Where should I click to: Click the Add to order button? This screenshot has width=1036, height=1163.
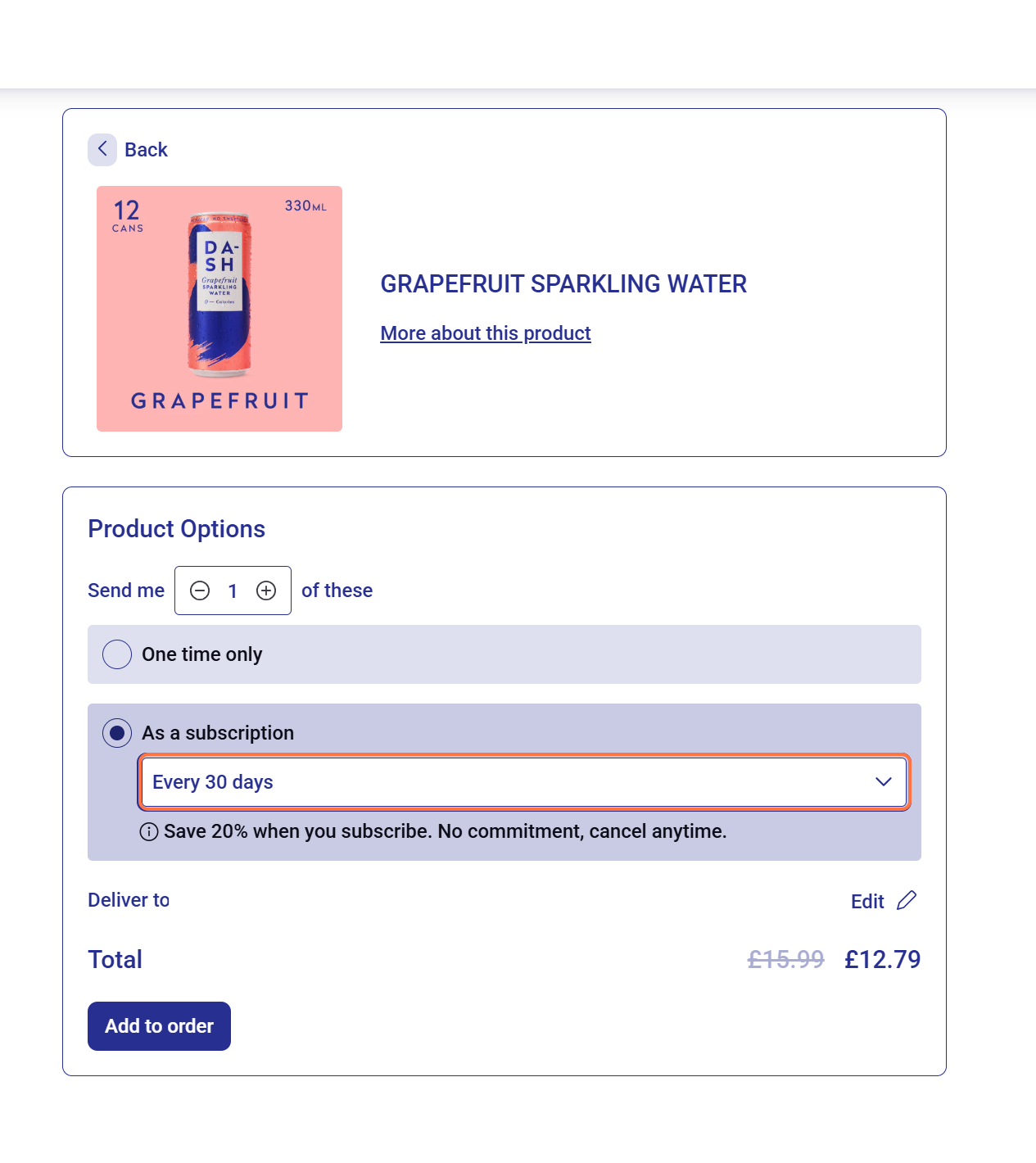click(159, 1026)
